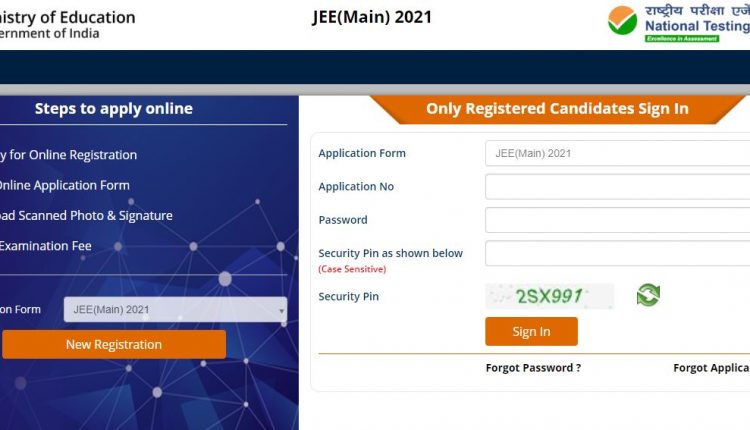
Task: Click the orange Sign In button
Action: pos(531,331)
